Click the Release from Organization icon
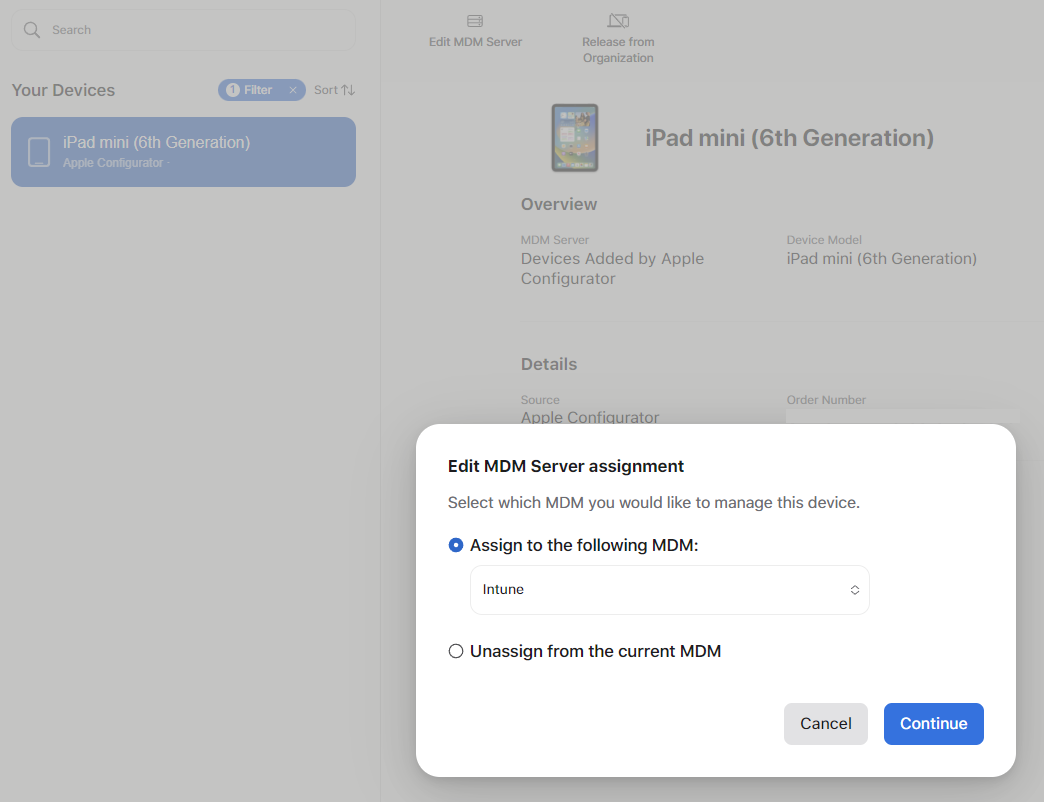Image resolution: width=1044 pixels, height=802 pixels. point(618,21)
